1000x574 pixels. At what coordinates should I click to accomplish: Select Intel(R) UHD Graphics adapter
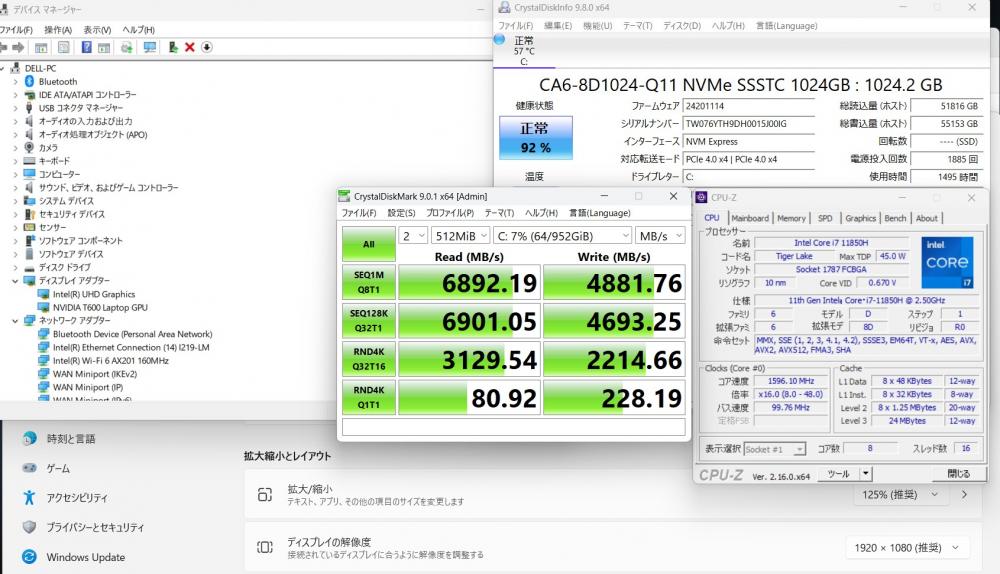point(94,294)
